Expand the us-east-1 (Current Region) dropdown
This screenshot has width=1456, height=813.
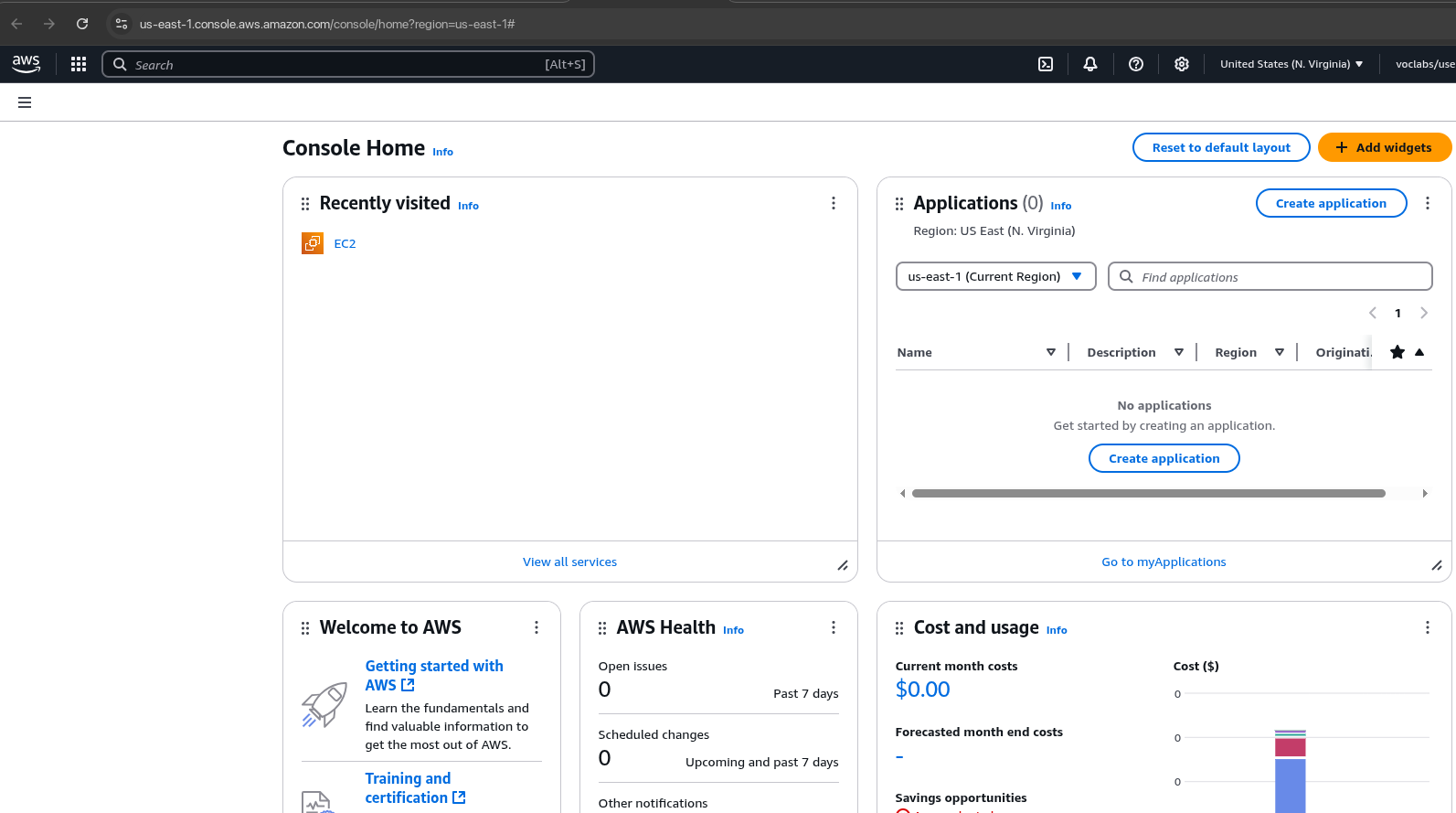click(995, 276)
